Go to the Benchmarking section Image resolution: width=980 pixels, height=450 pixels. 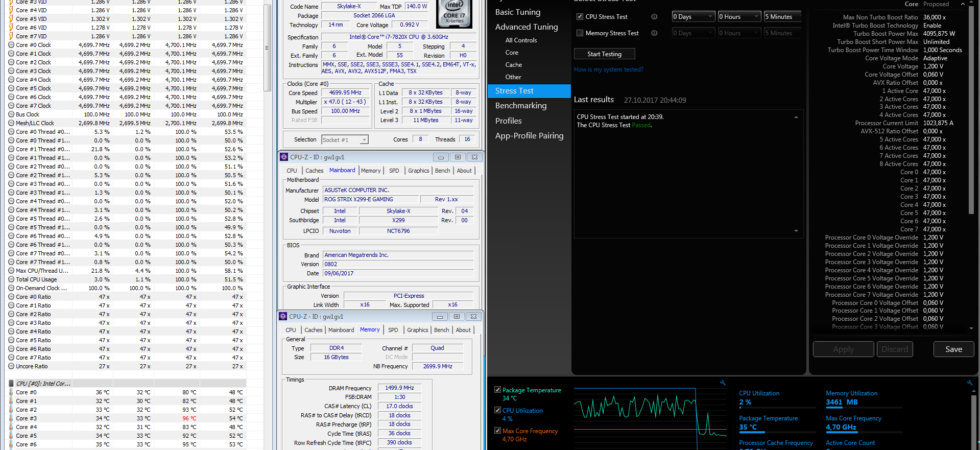pyautogui.click(x=521, y=106)
